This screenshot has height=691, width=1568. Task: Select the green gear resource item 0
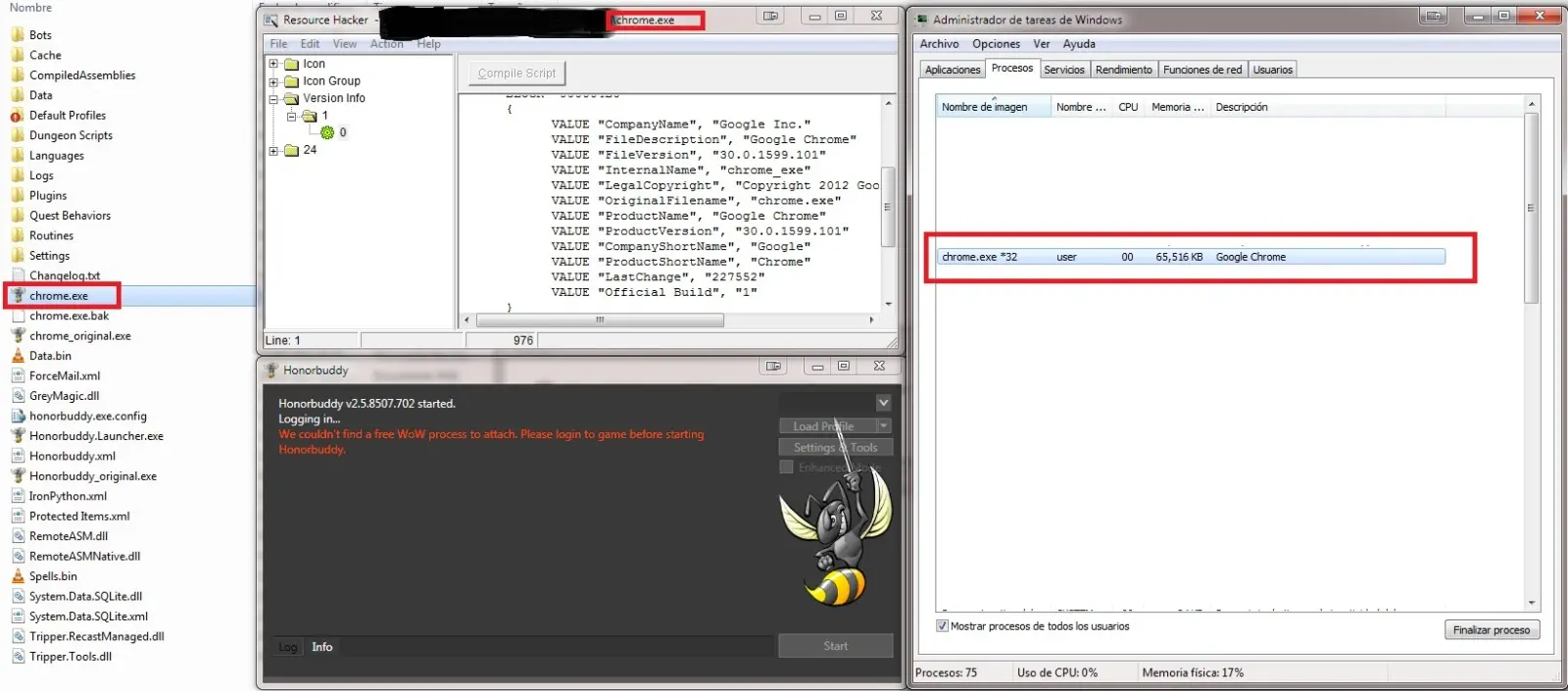(327, 132)
